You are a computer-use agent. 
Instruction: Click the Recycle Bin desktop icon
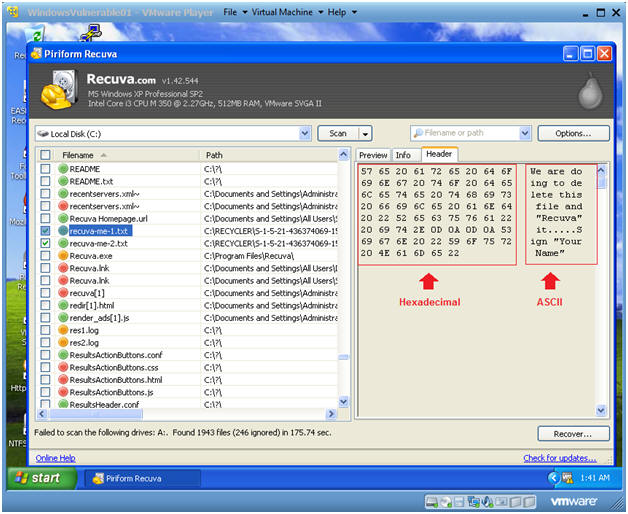[x=35, y=33]
